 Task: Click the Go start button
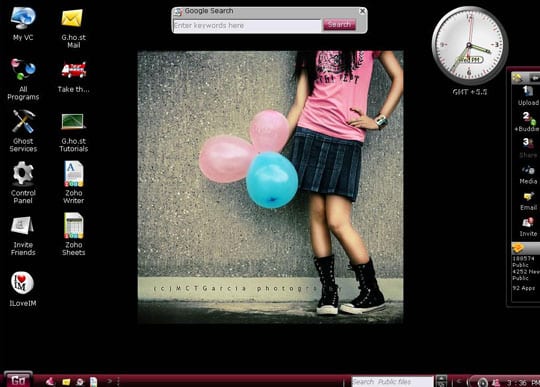(18, 379)
